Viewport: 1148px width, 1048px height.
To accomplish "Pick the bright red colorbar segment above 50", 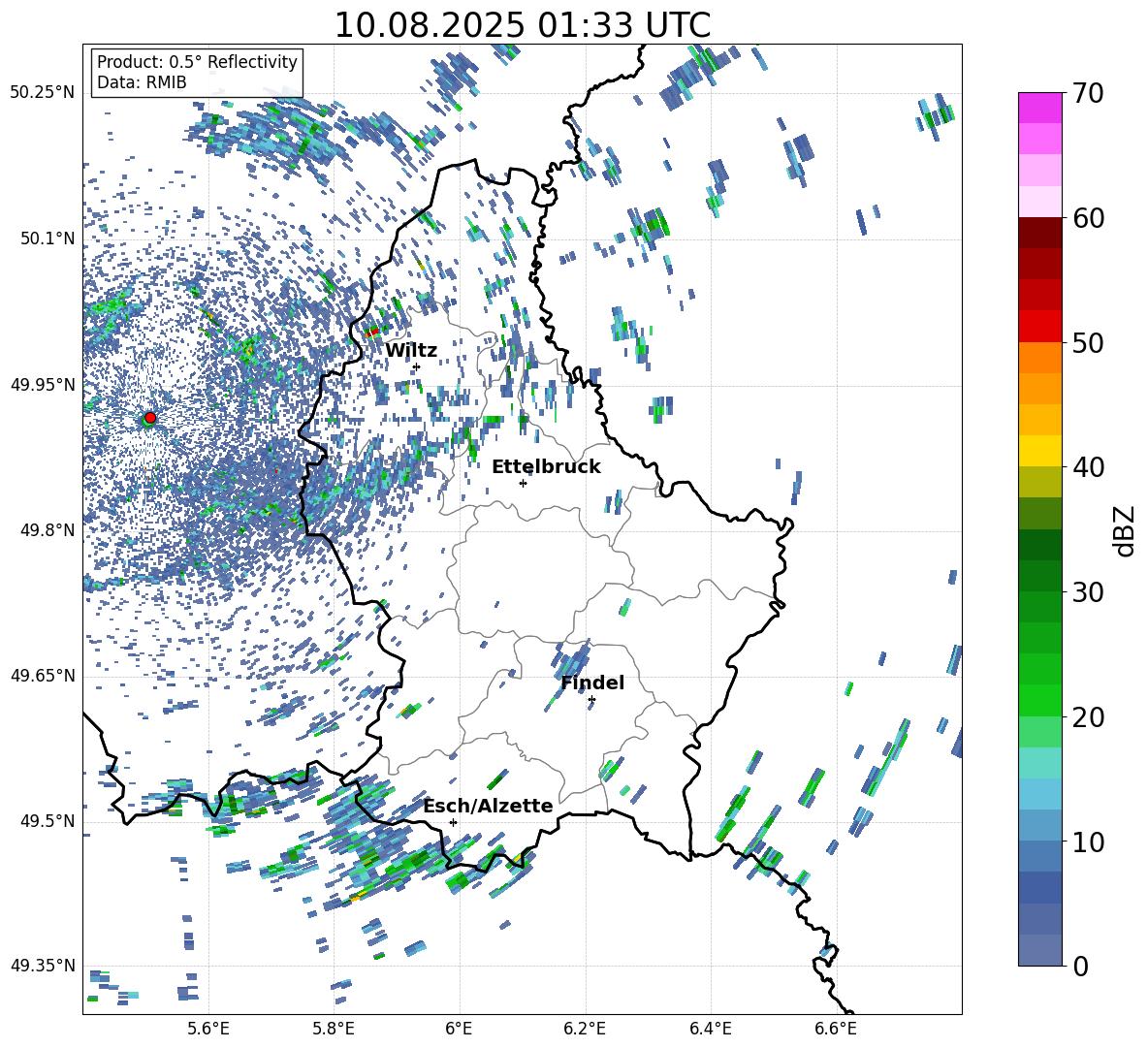I will (x=1039, y=327).
